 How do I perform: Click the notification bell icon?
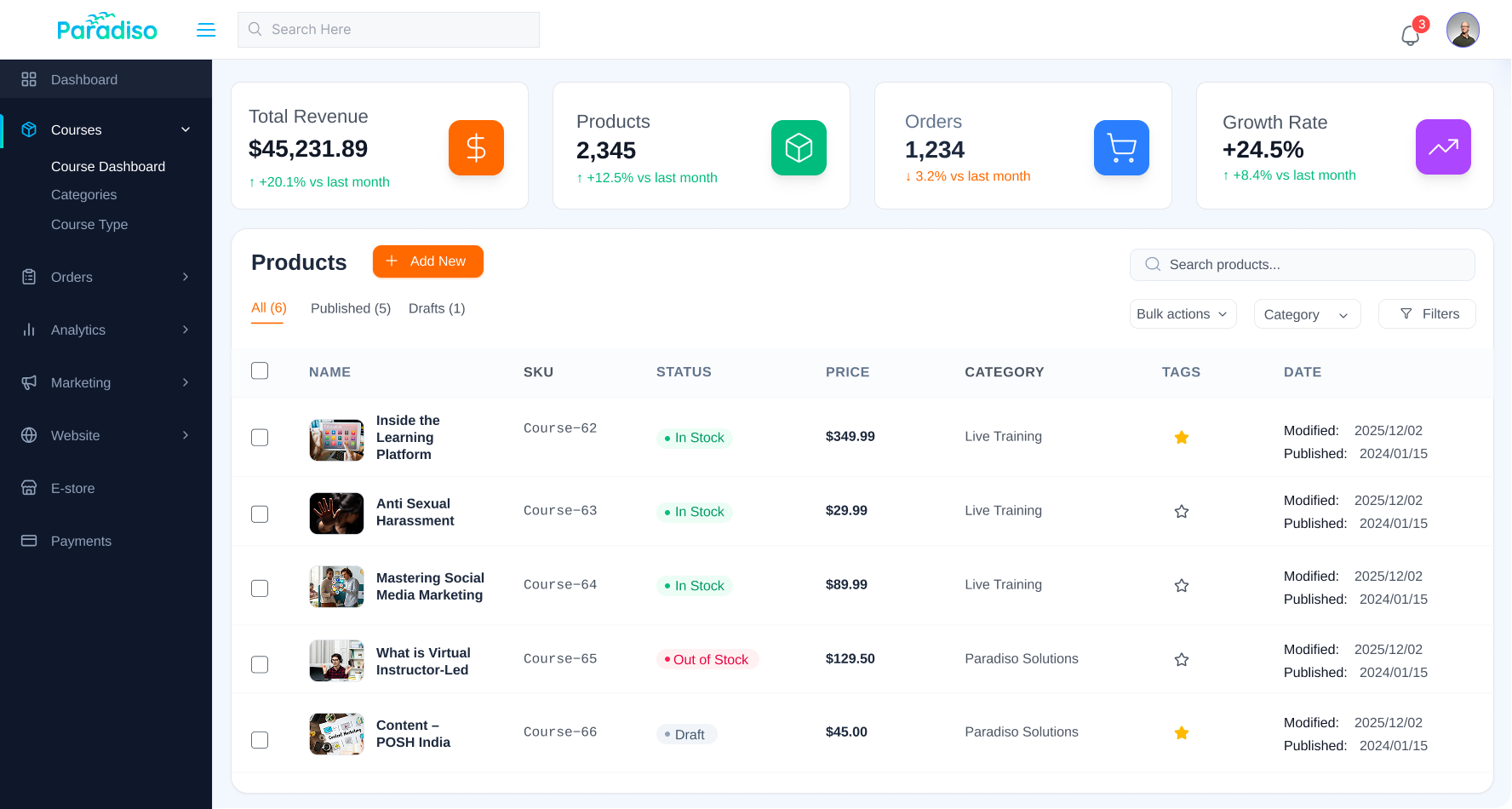click(x=1410, y=34)
